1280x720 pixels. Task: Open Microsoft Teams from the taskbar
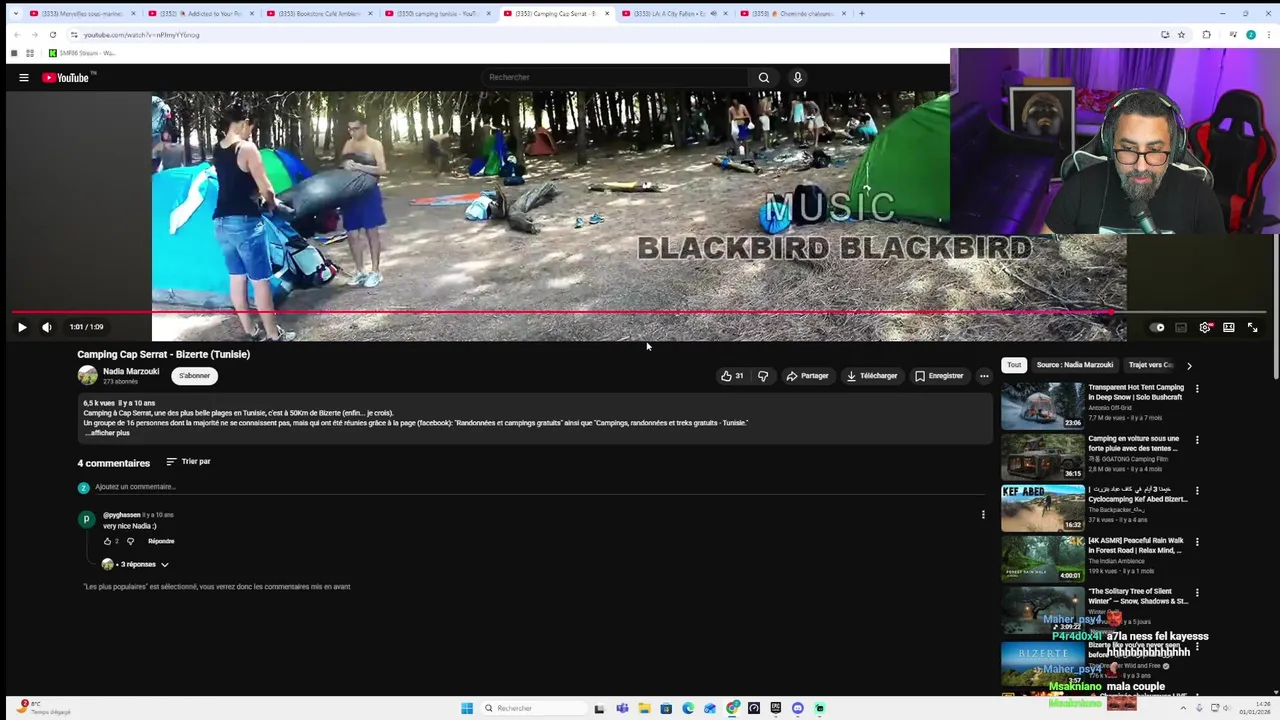click(x=622, y=708)
